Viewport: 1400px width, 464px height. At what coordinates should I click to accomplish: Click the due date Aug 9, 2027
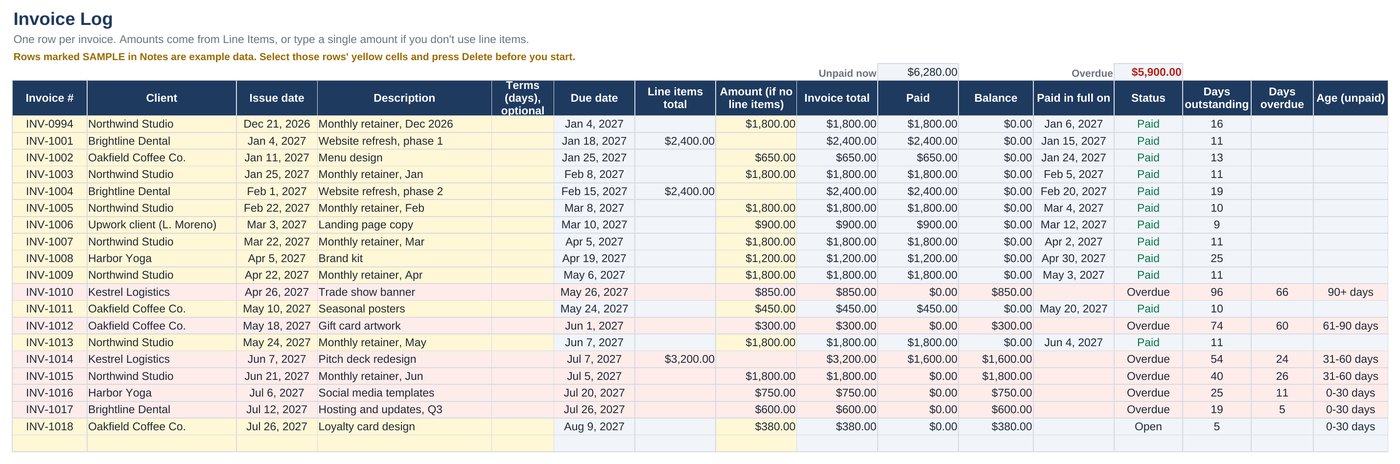click(x=594, y=426)
